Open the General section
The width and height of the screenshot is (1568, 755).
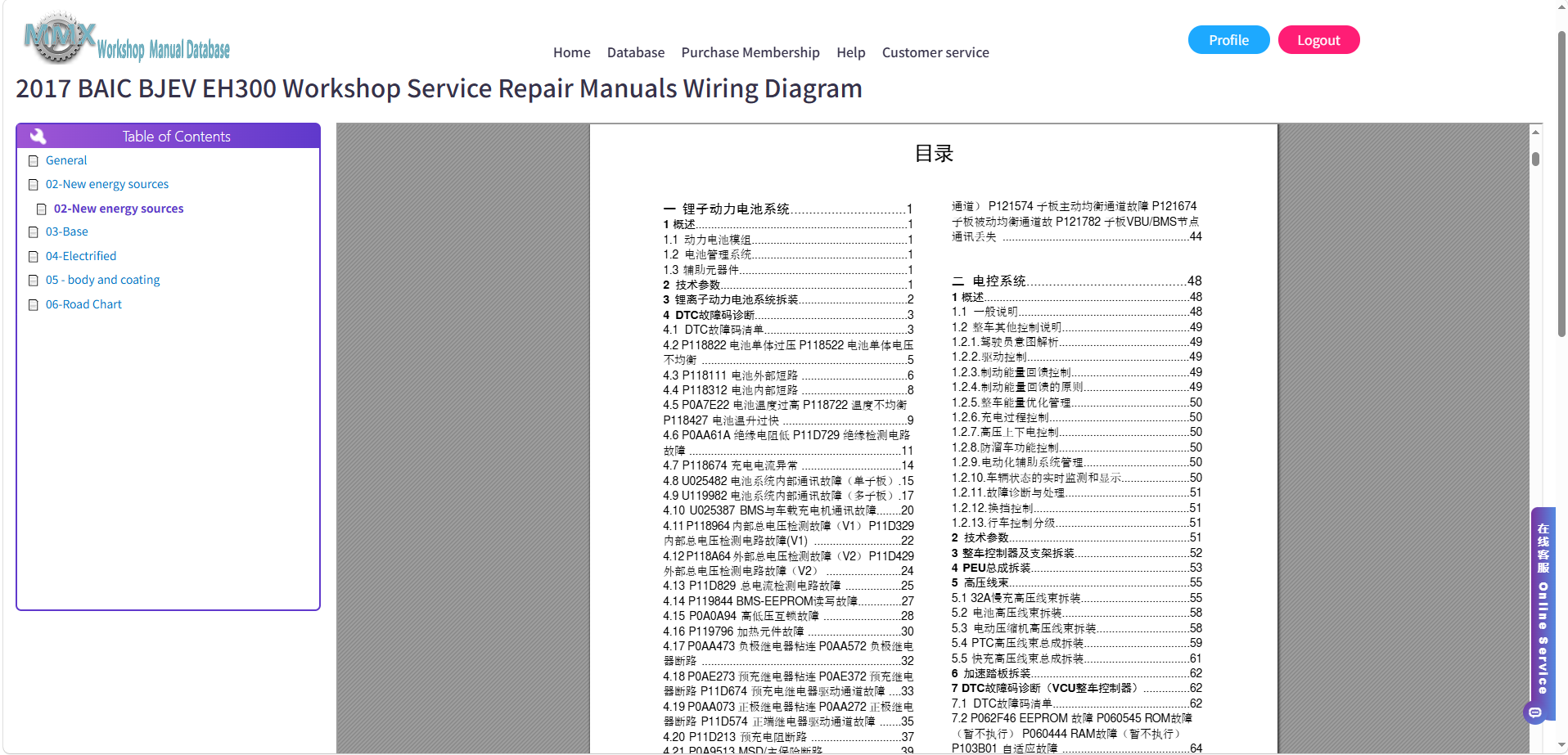click(66, 160)
